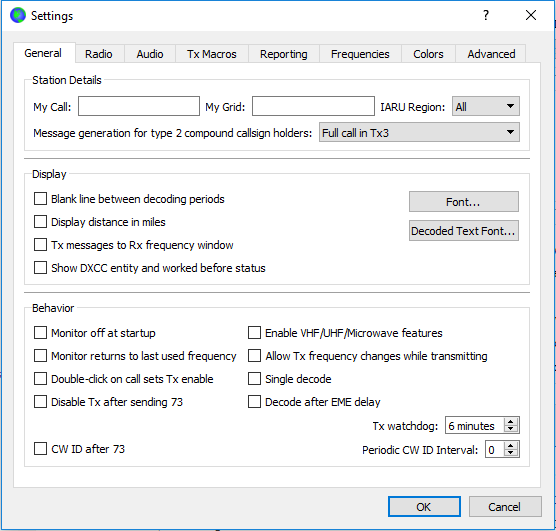The width and height of the screenshot is (556, 531).
Task: Tick the CW ID after 73 checkbox
Action: click(x=40, y=449)
